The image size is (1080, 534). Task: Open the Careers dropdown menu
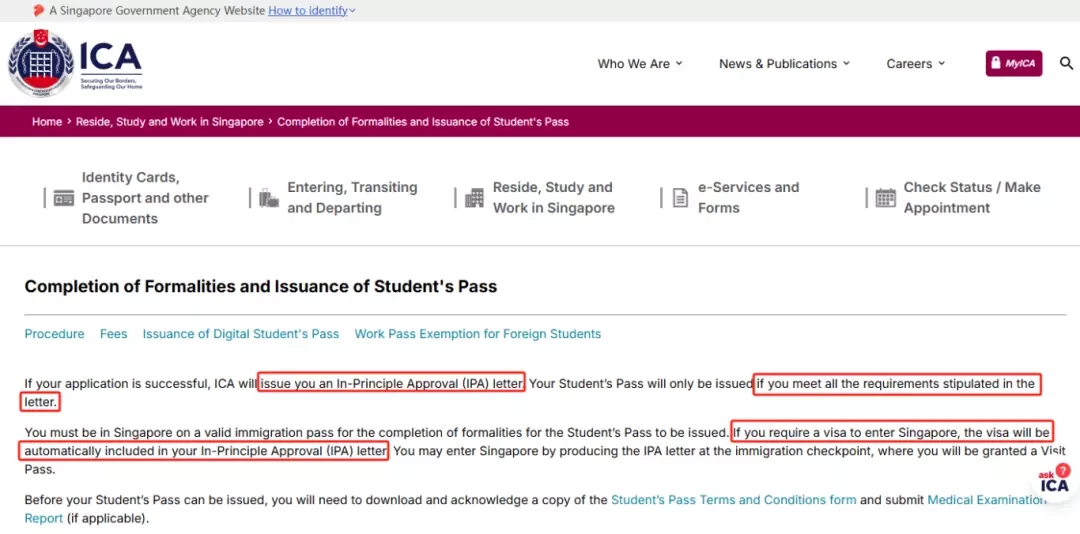[x=915, y=63]
